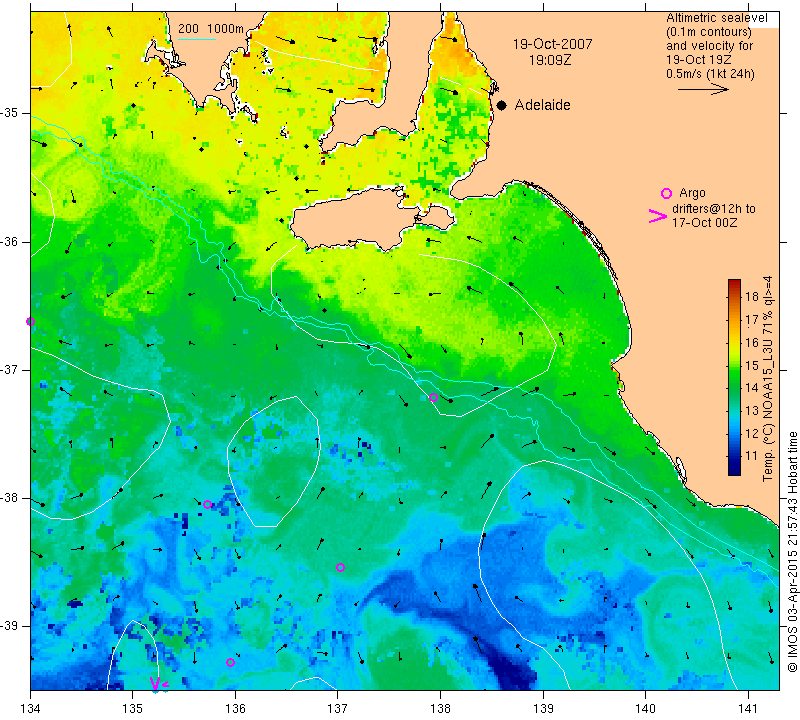Click the '200 1000m' depth contour label
Image resolution: width=800 pixels, height=720 pixels.
(x=211, y=29)
